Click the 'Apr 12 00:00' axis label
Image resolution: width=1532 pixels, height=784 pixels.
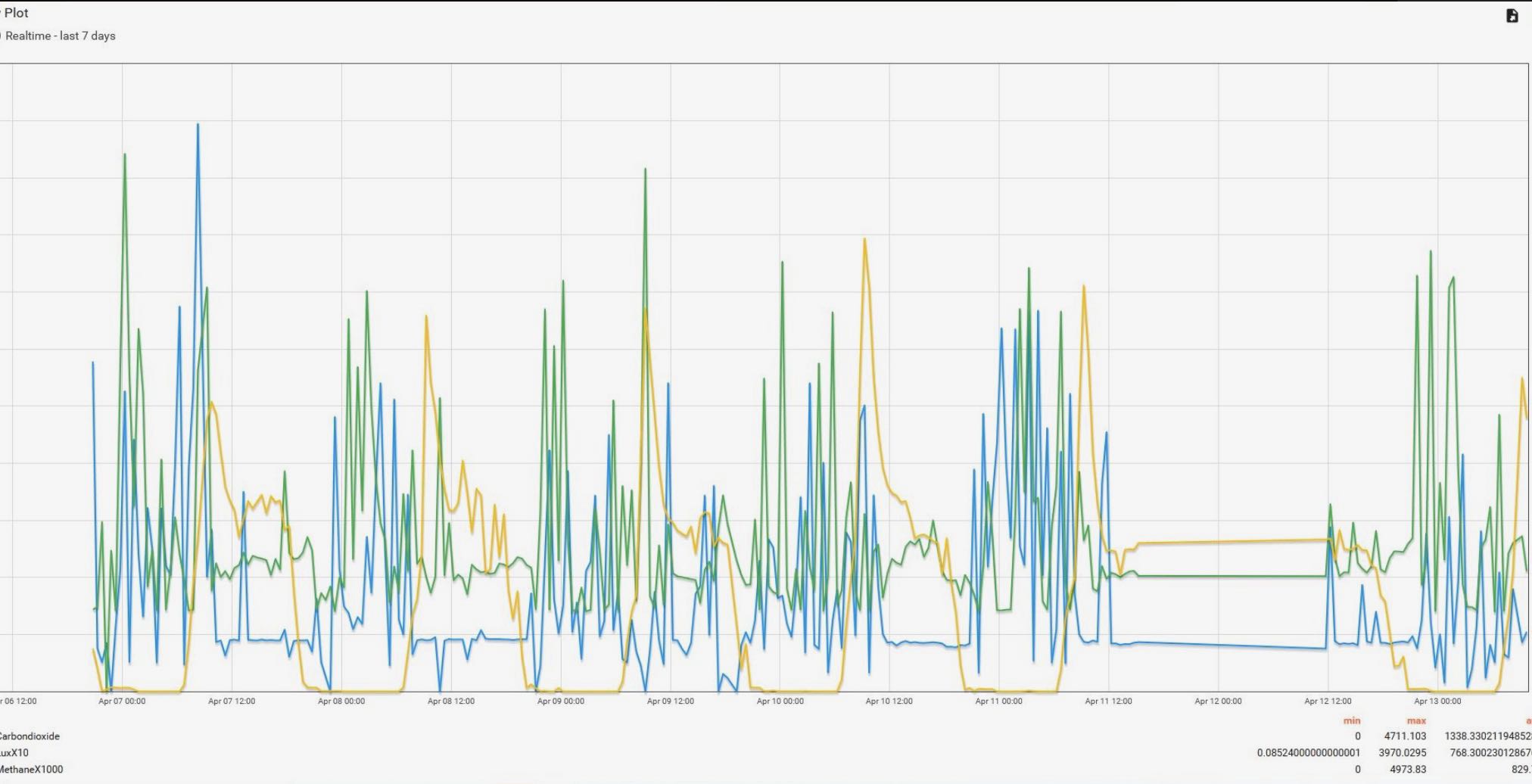1219,702
